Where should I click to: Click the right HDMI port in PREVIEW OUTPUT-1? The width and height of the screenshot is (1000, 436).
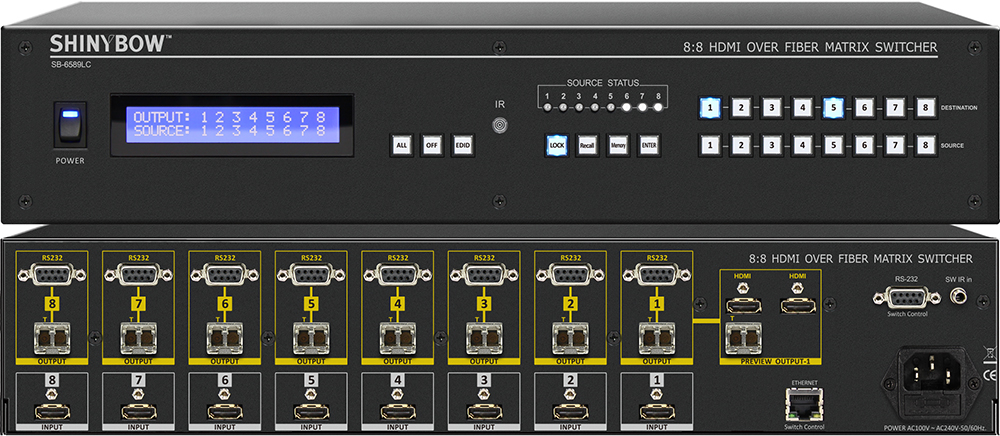797,307
